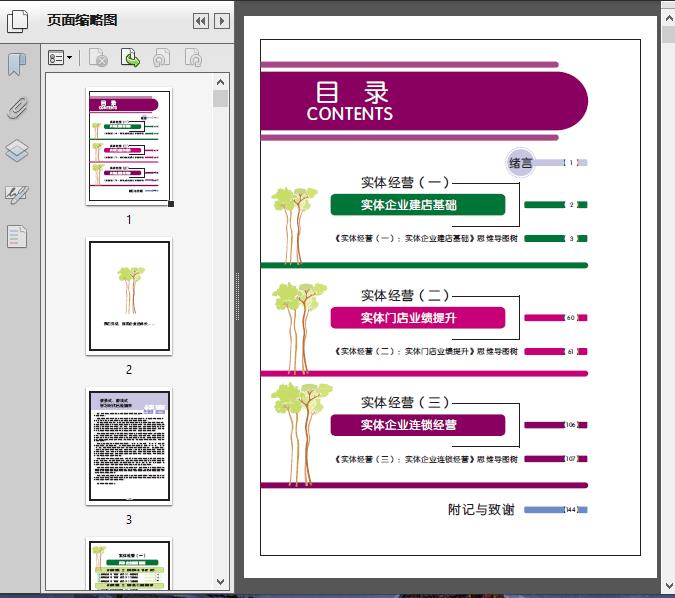Image resolution: width=675 pixels, height=598 pixels.
Task: Collapse the thumbnails pane with double-arrow button
Action: pyautogui.click(x=201, y=21)
